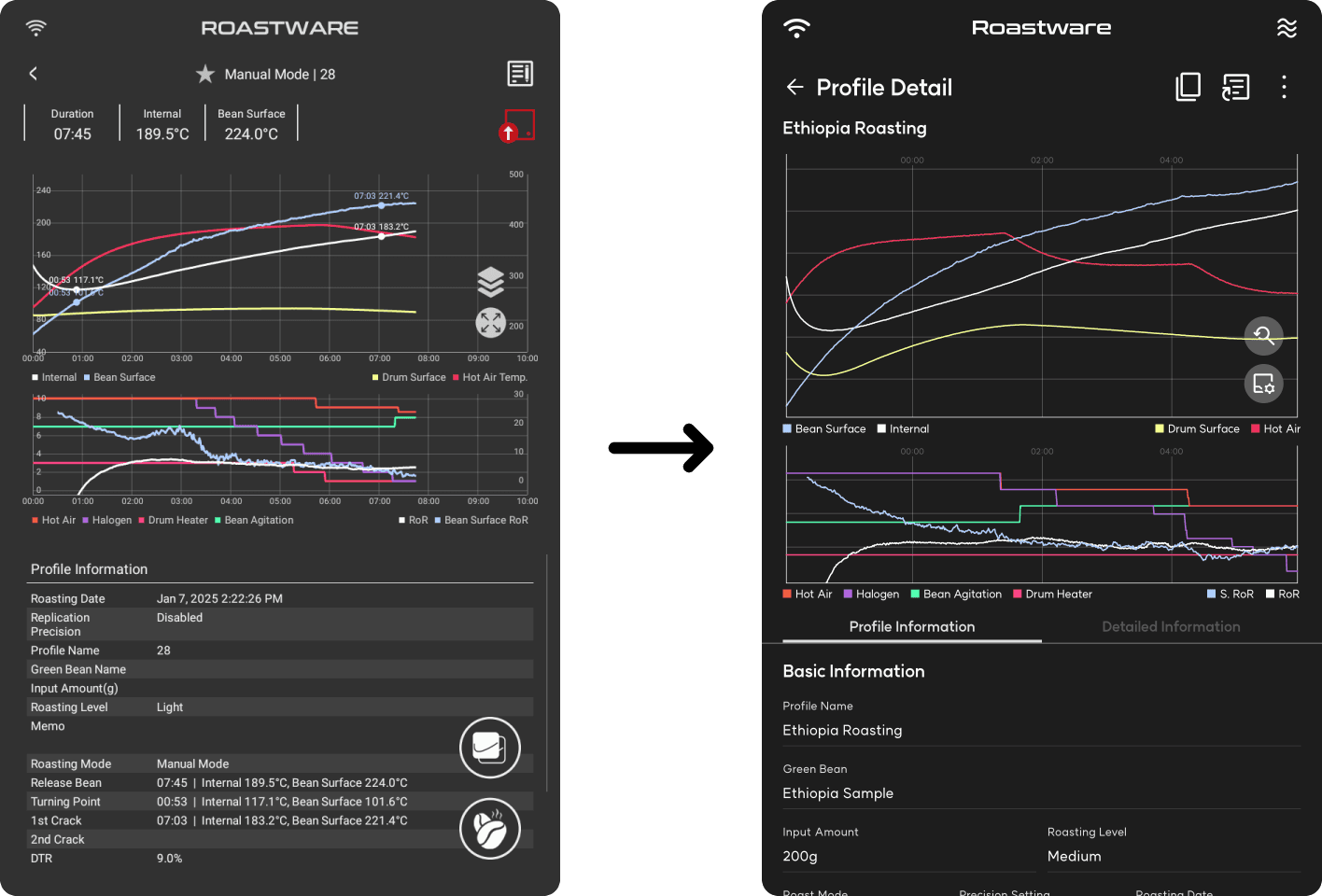This screenshot has width=1322, height=896.
Task: Toggle Hot Air Temp. series in left legend
Action: click(490, 377)
